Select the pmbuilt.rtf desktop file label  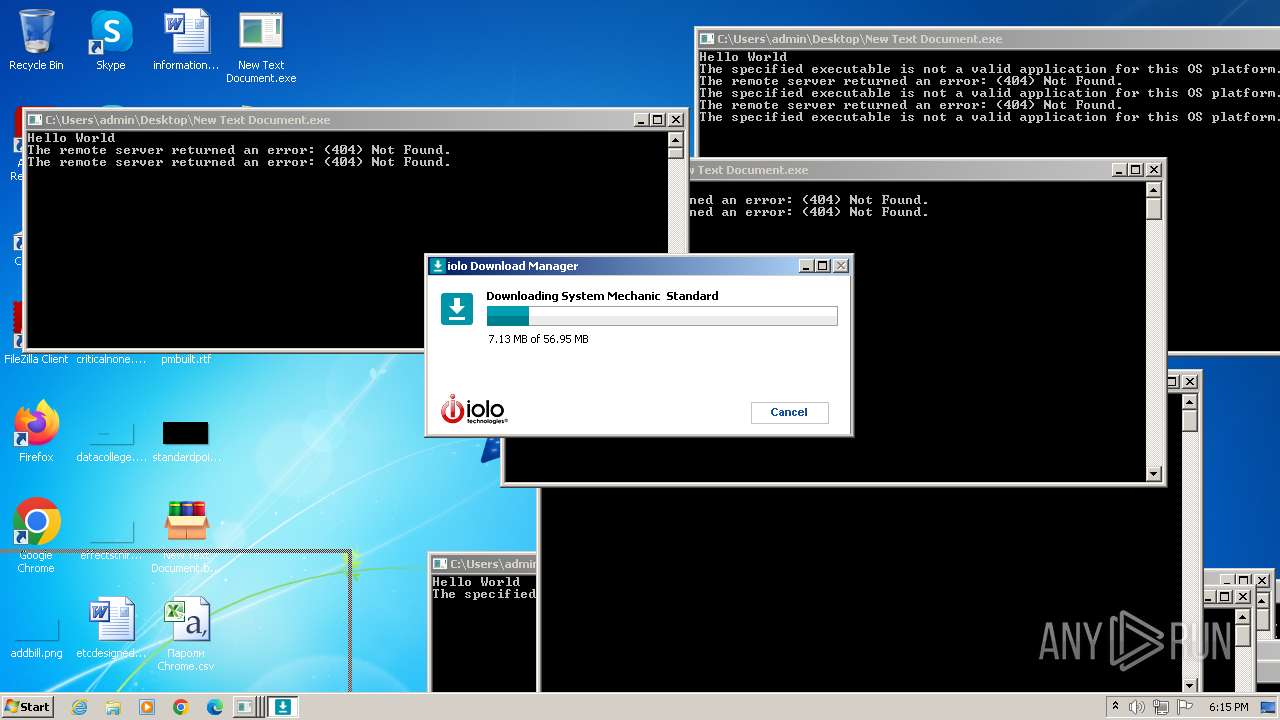pyautogui.click(x=186, y=359)
